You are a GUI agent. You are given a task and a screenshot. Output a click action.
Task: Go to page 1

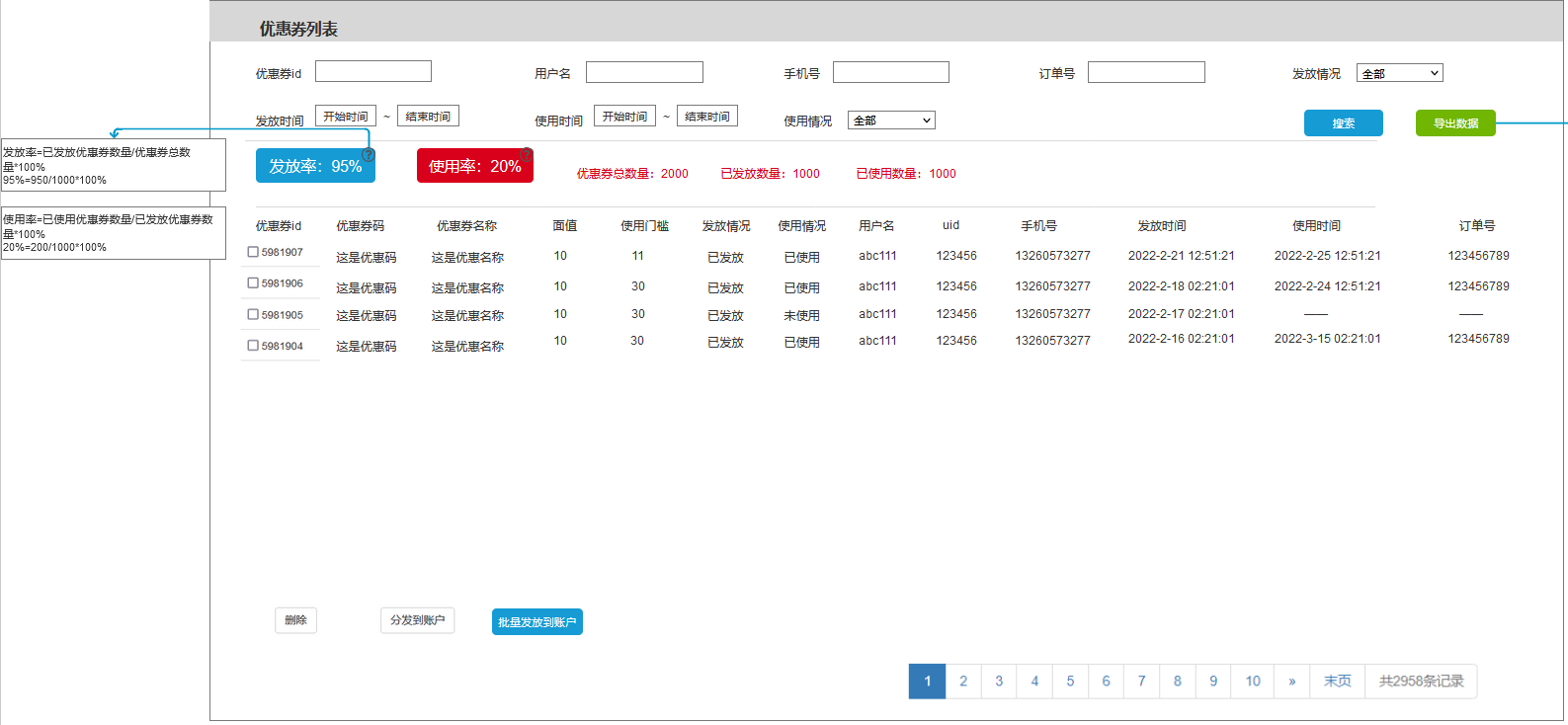pos(928,682)
